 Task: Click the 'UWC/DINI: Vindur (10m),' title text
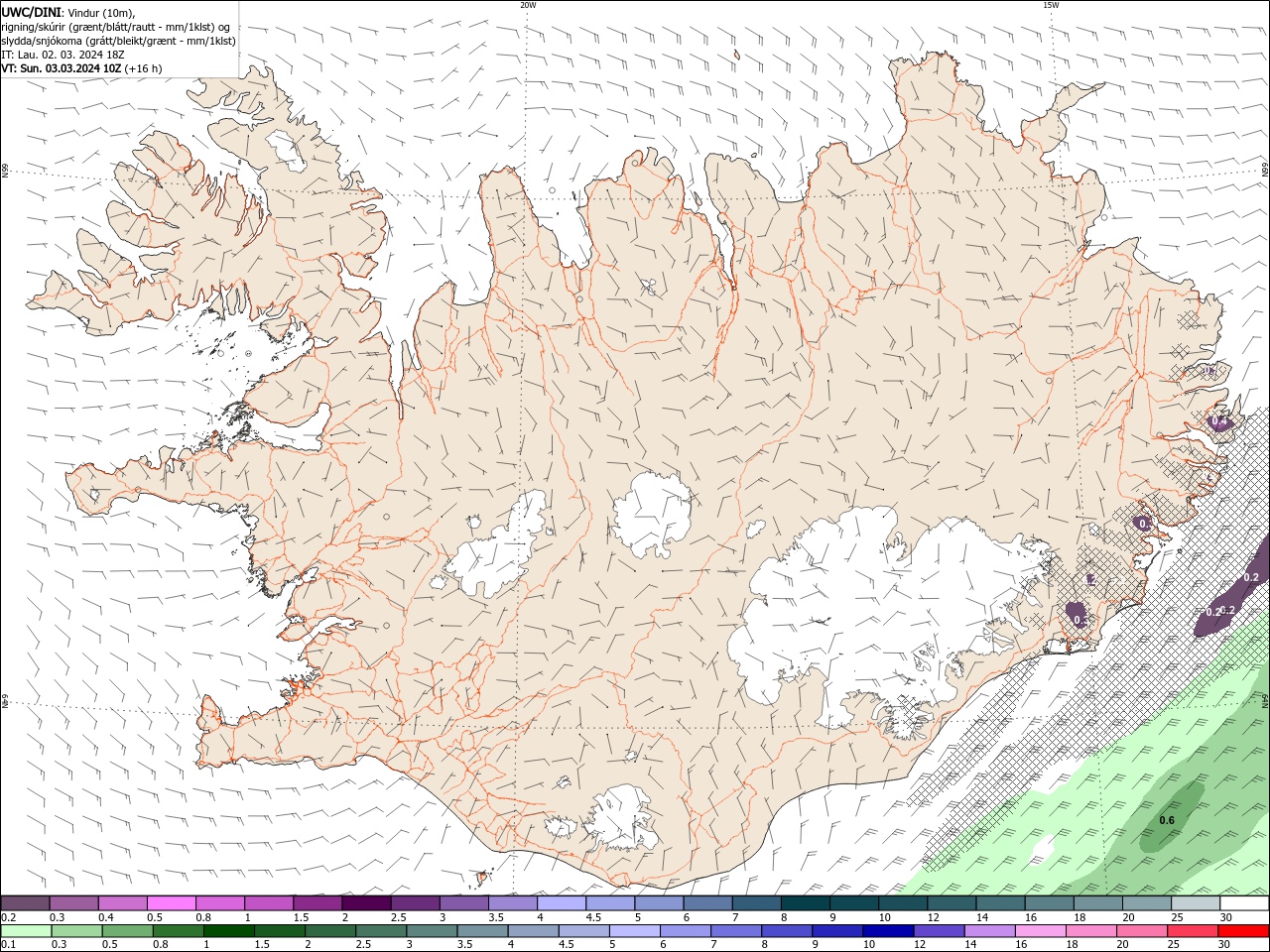[x=68, y=13]
